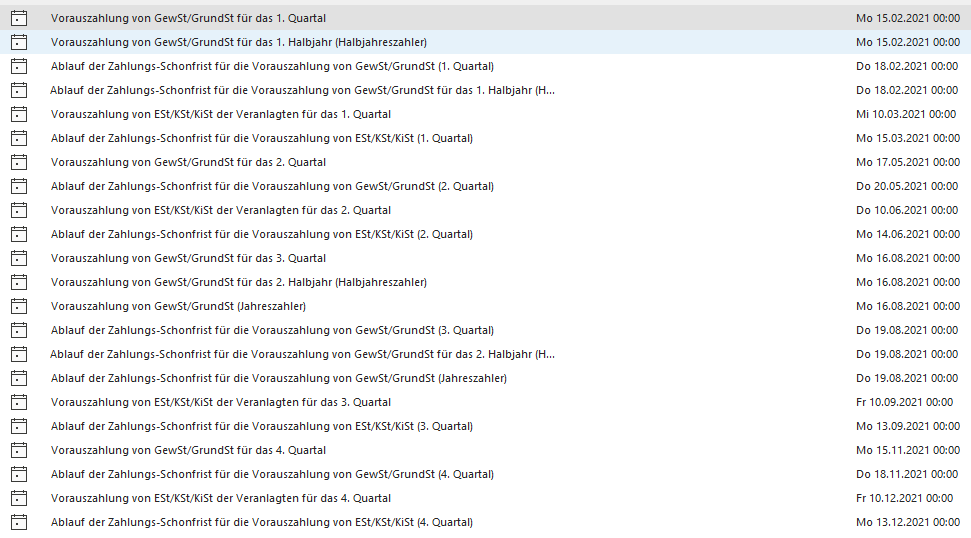971x538 pixels.
Task: Select entry Ablauf Schonfrist ESt/KSt/KiSt (1. Quartal)
Action: click(x=262, y=138)
